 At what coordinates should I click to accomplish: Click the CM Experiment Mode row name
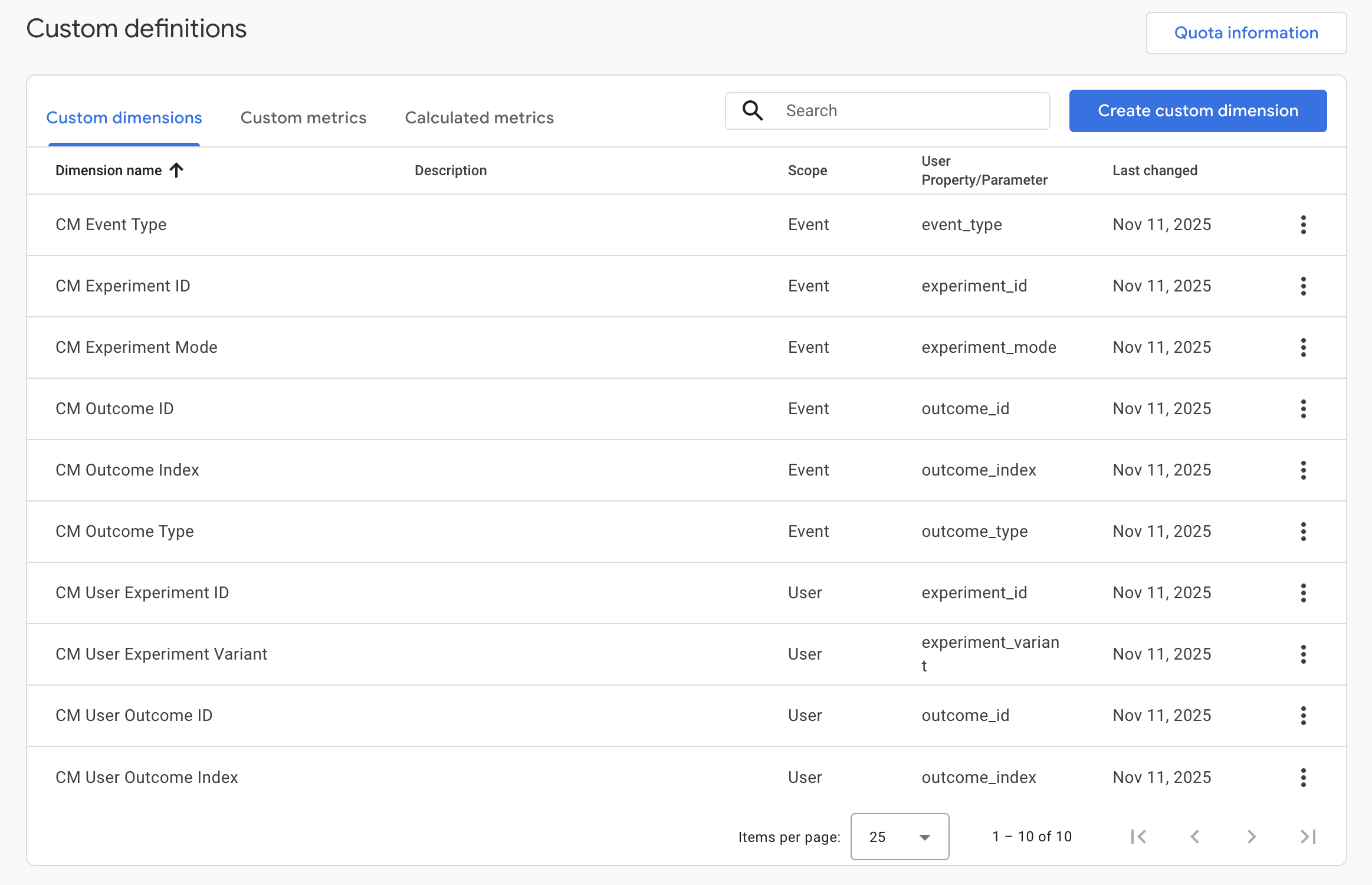(x=136, y=348)
